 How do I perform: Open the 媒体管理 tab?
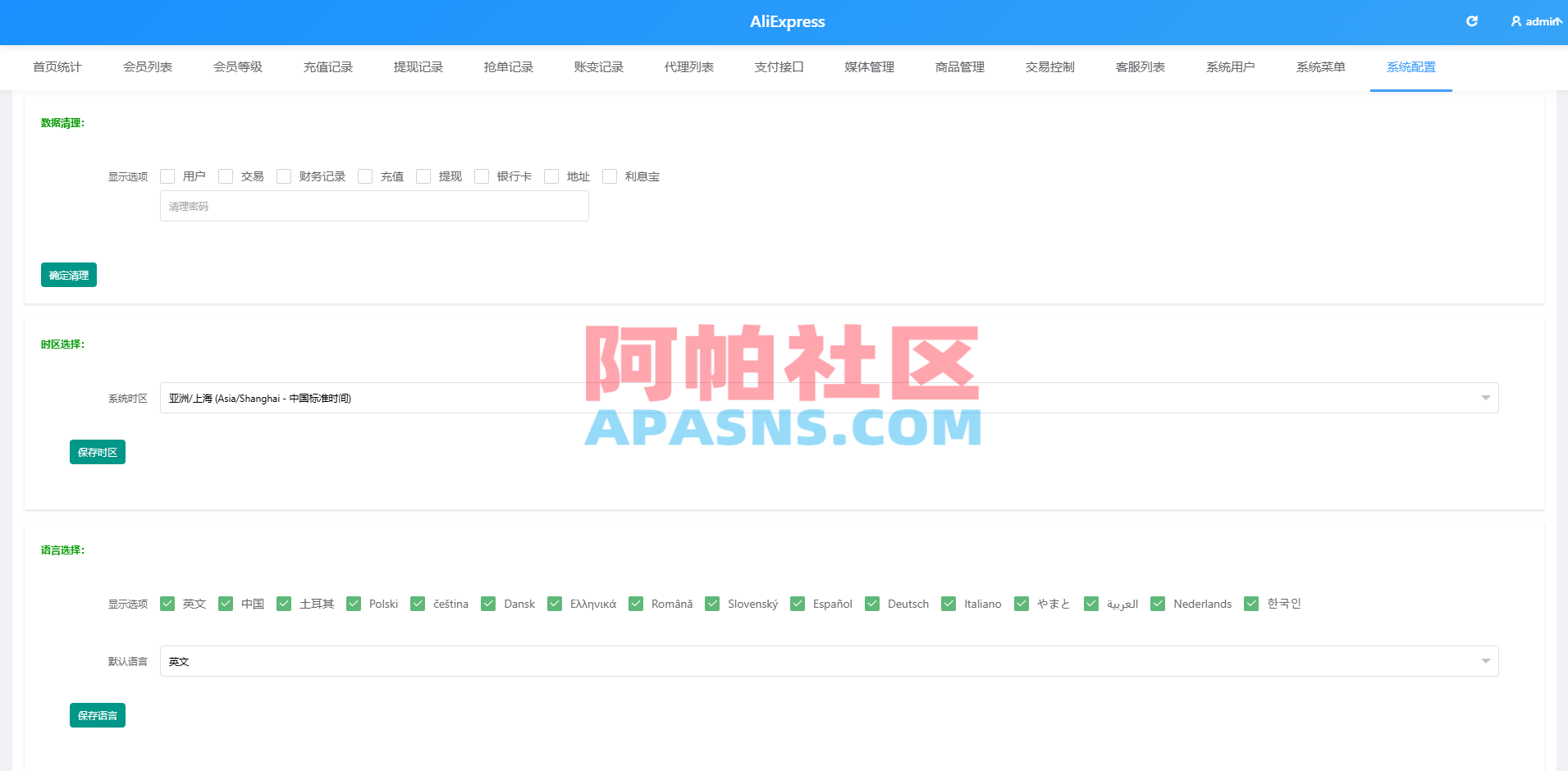tap(870, 67)
